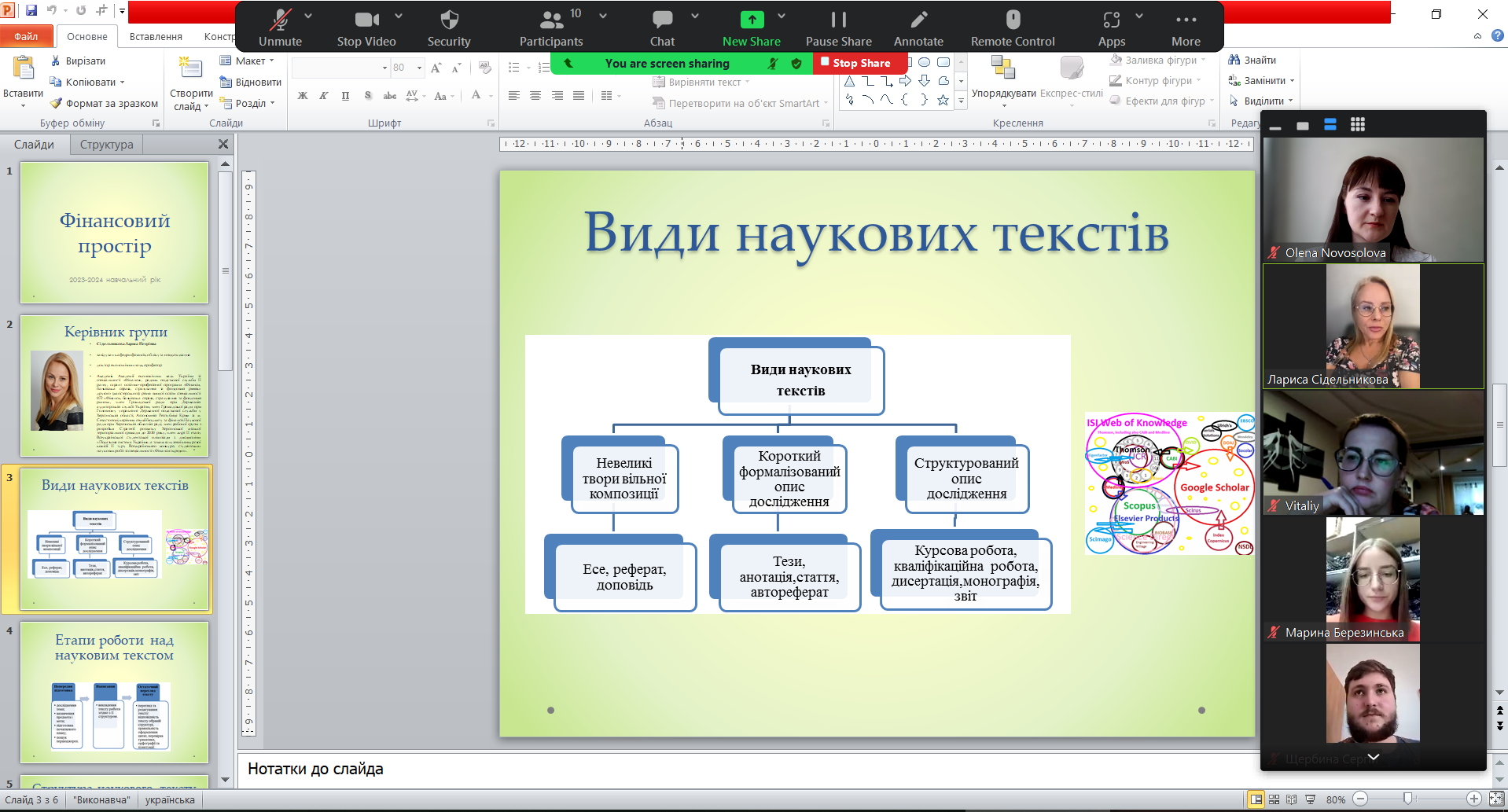Align text right in paragraph group
The image size is (1508, 812).
[557, 96]
